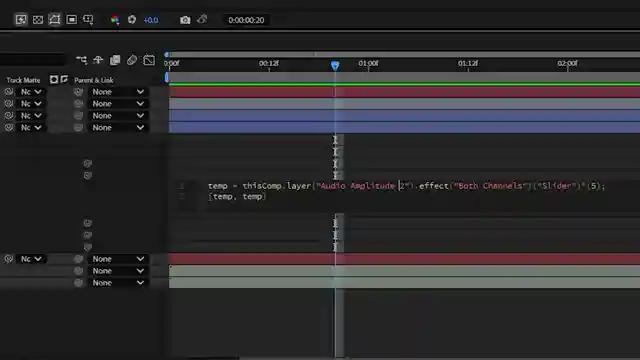Click topmost expression pick whip above expression editor
The height and width of the screenshot is (360, 640).
87,163
